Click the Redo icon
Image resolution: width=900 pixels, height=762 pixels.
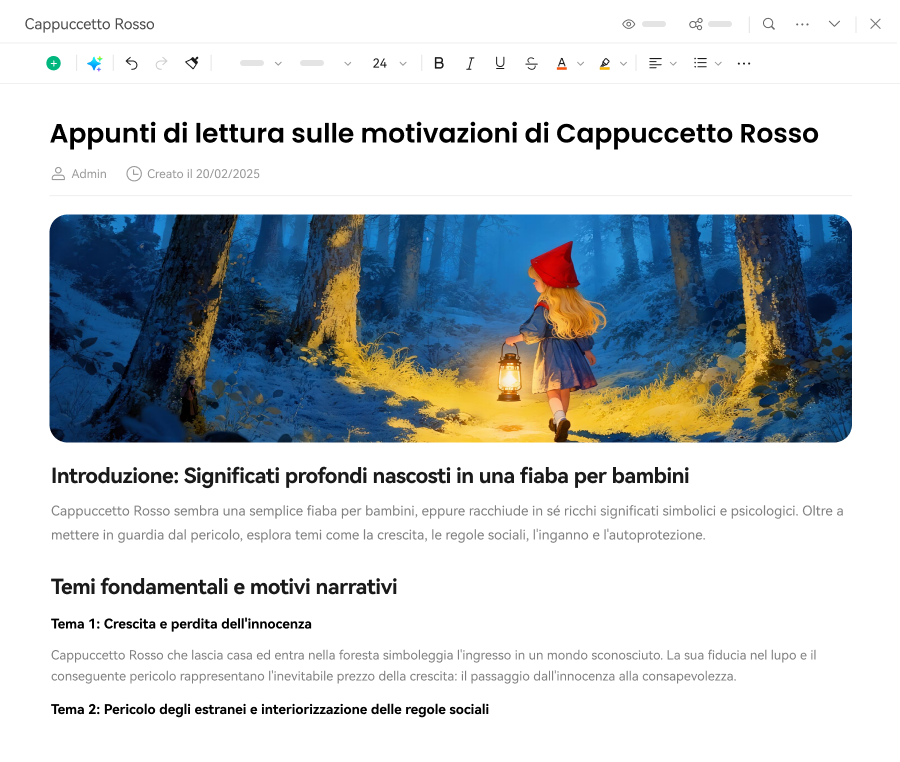click(161, 62)
